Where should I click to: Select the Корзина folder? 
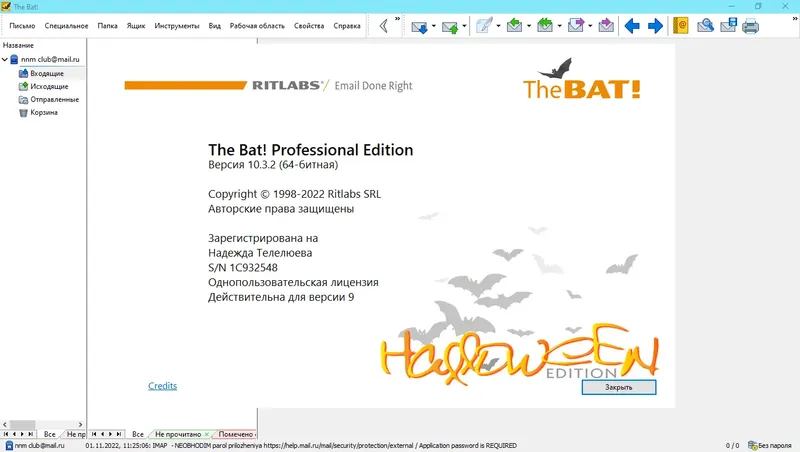pos(43,112)
